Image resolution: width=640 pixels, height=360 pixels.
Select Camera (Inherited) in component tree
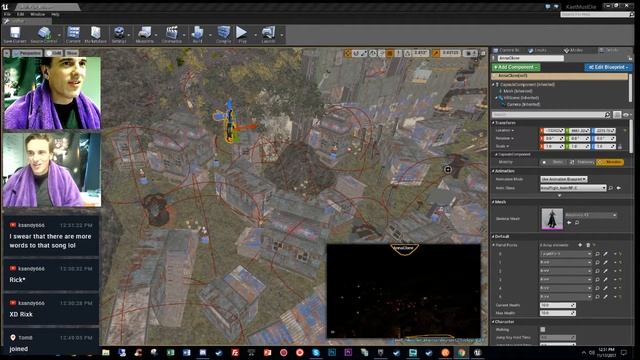522,104
